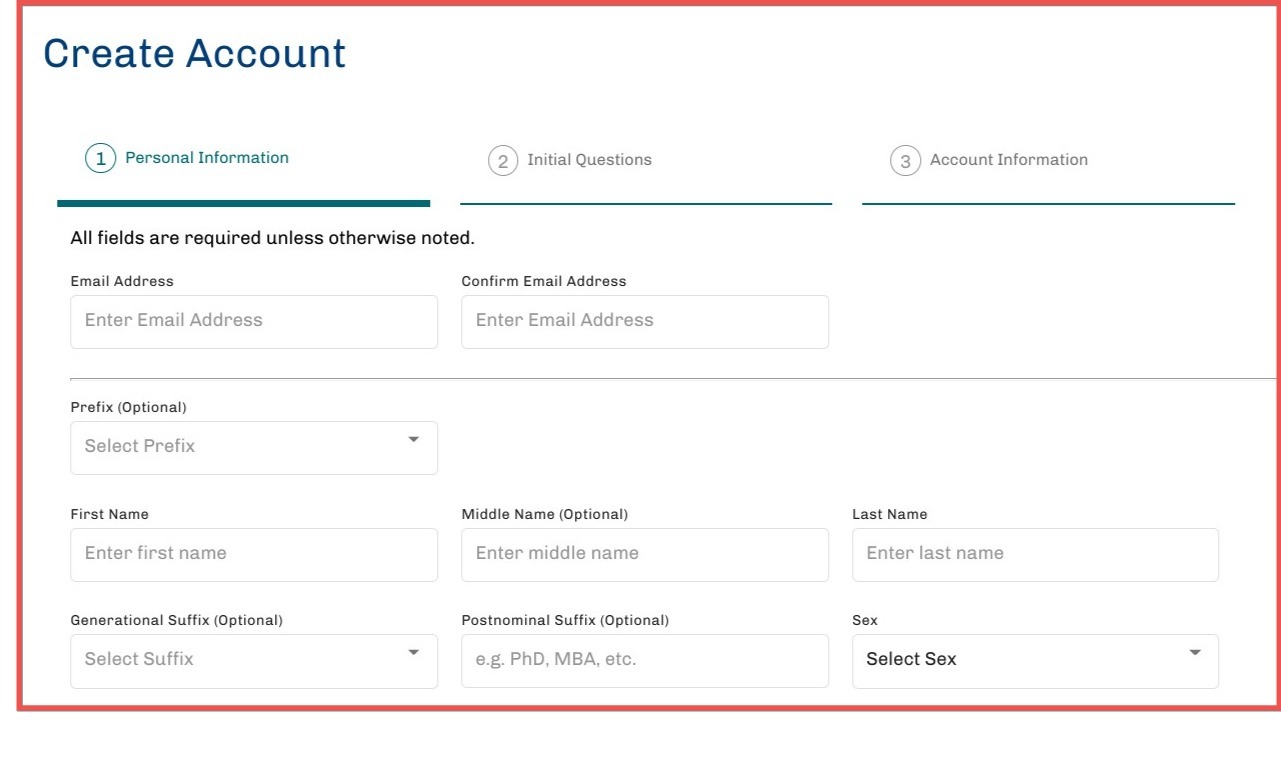This screenshot has height=780, width=1281.
Task: Click the Prefix dropdown arrow
Action: (x=414, y=440)
